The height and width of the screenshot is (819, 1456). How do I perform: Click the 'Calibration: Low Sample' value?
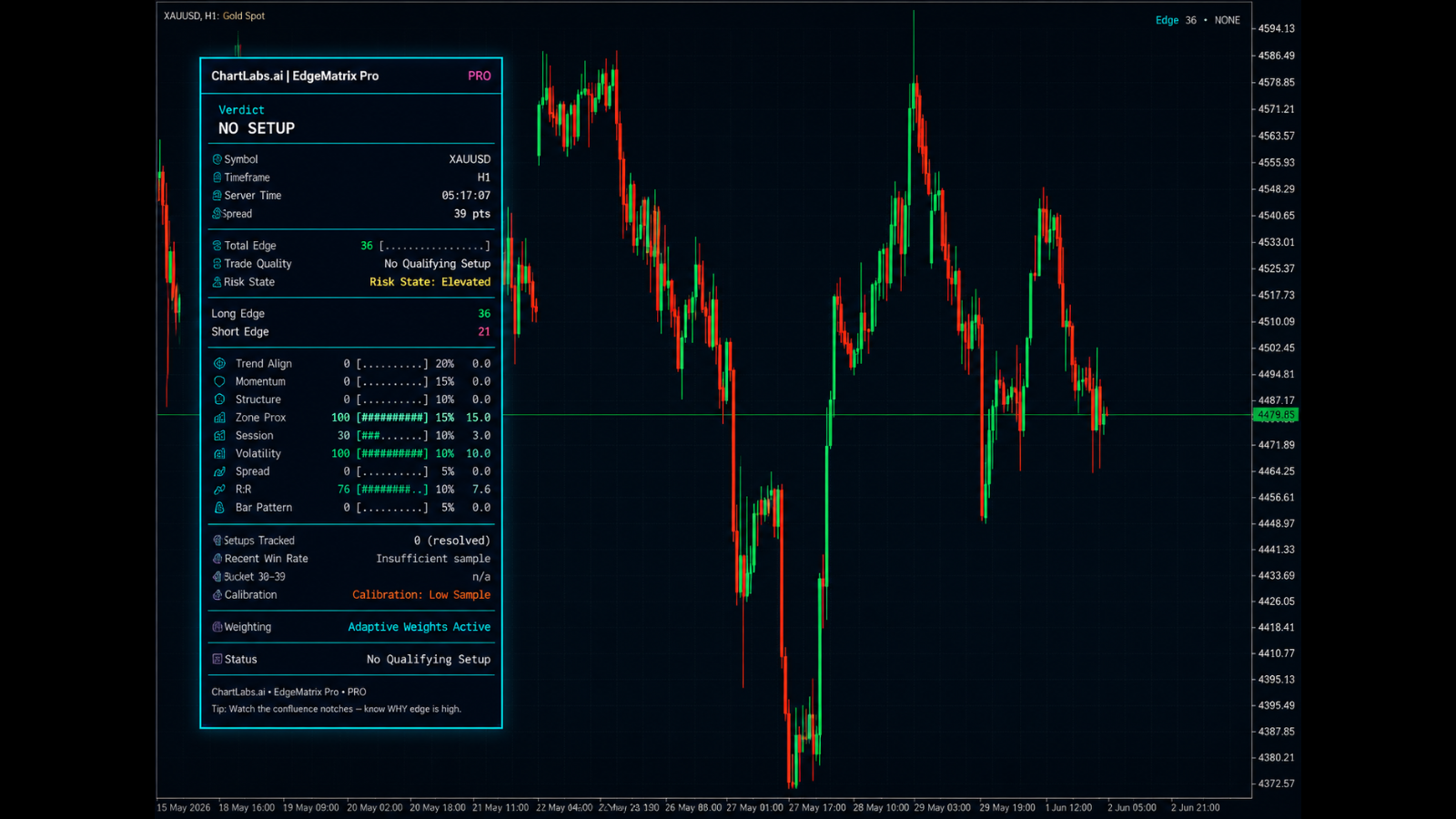click(x=421, y=595)
